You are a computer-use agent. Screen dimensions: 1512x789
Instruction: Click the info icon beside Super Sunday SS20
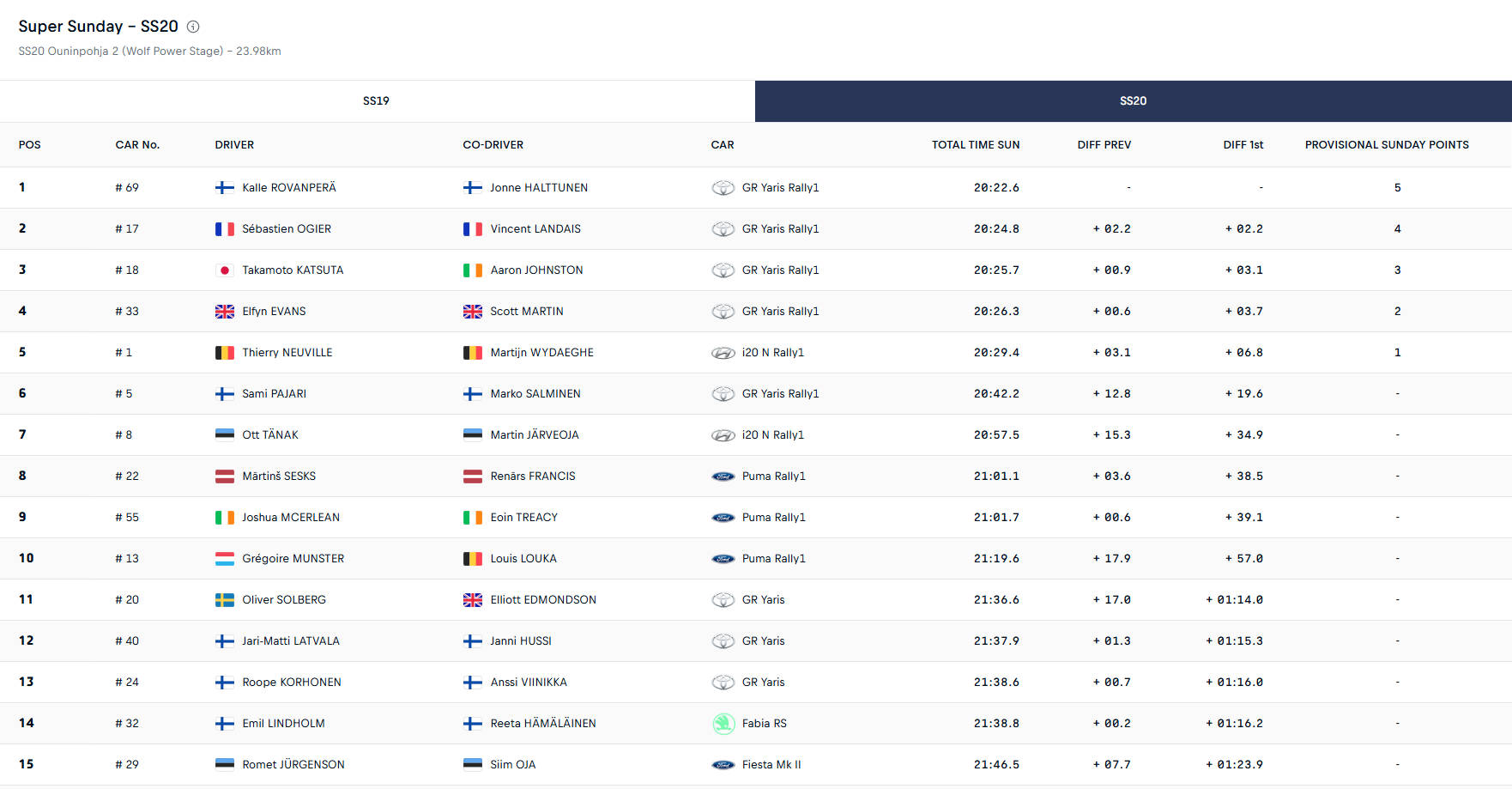tap(193, 27)
